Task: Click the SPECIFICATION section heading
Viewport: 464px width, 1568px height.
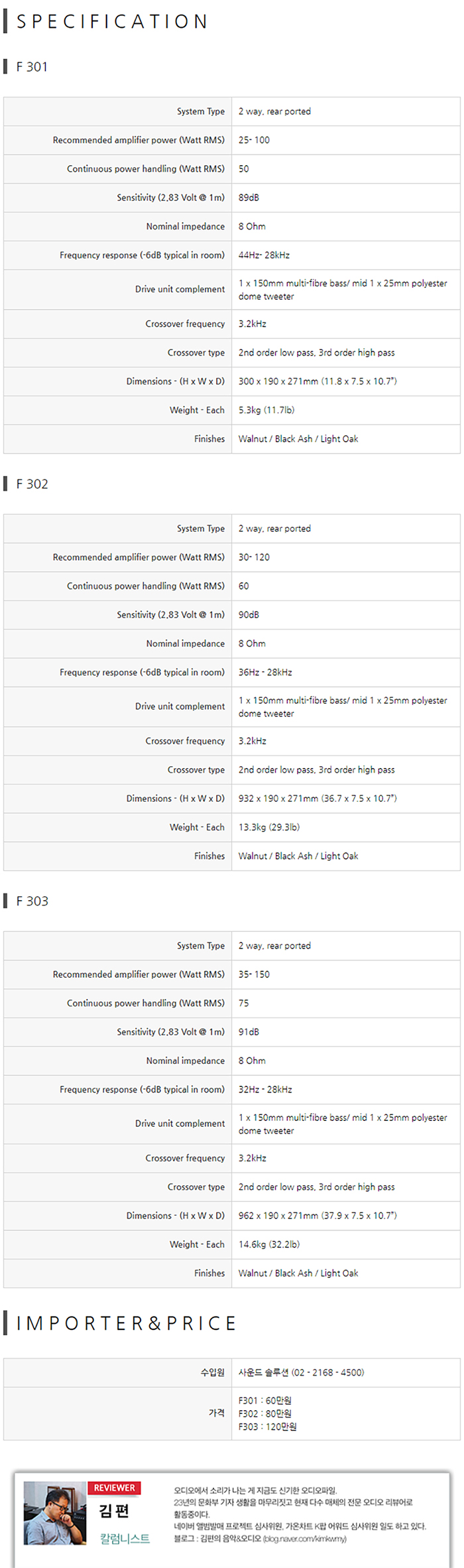Action: coord(112,21)
